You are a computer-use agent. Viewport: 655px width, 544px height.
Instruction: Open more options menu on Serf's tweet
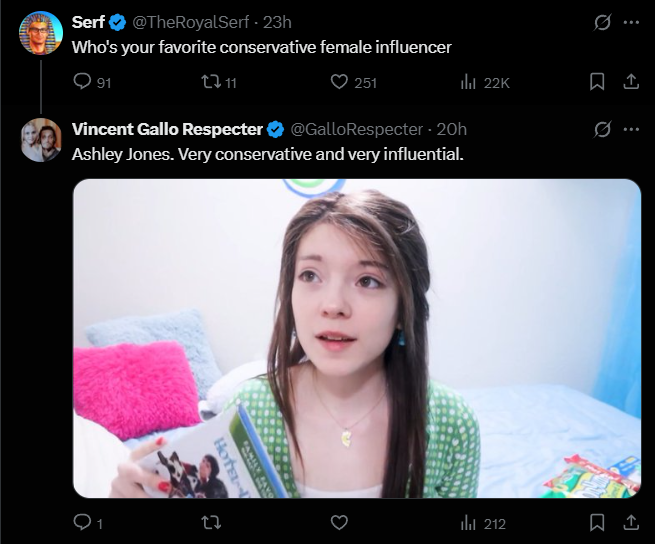coord(630,22)
